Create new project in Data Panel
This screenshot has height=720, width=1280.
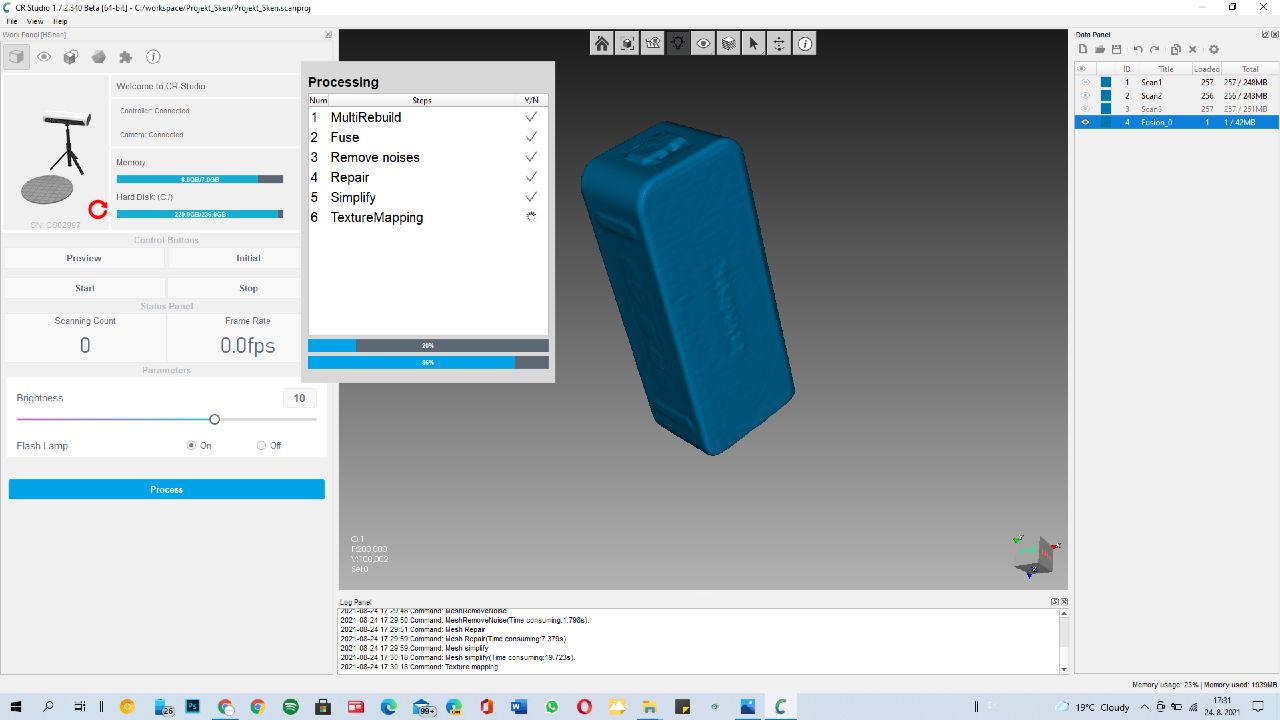1083,49
